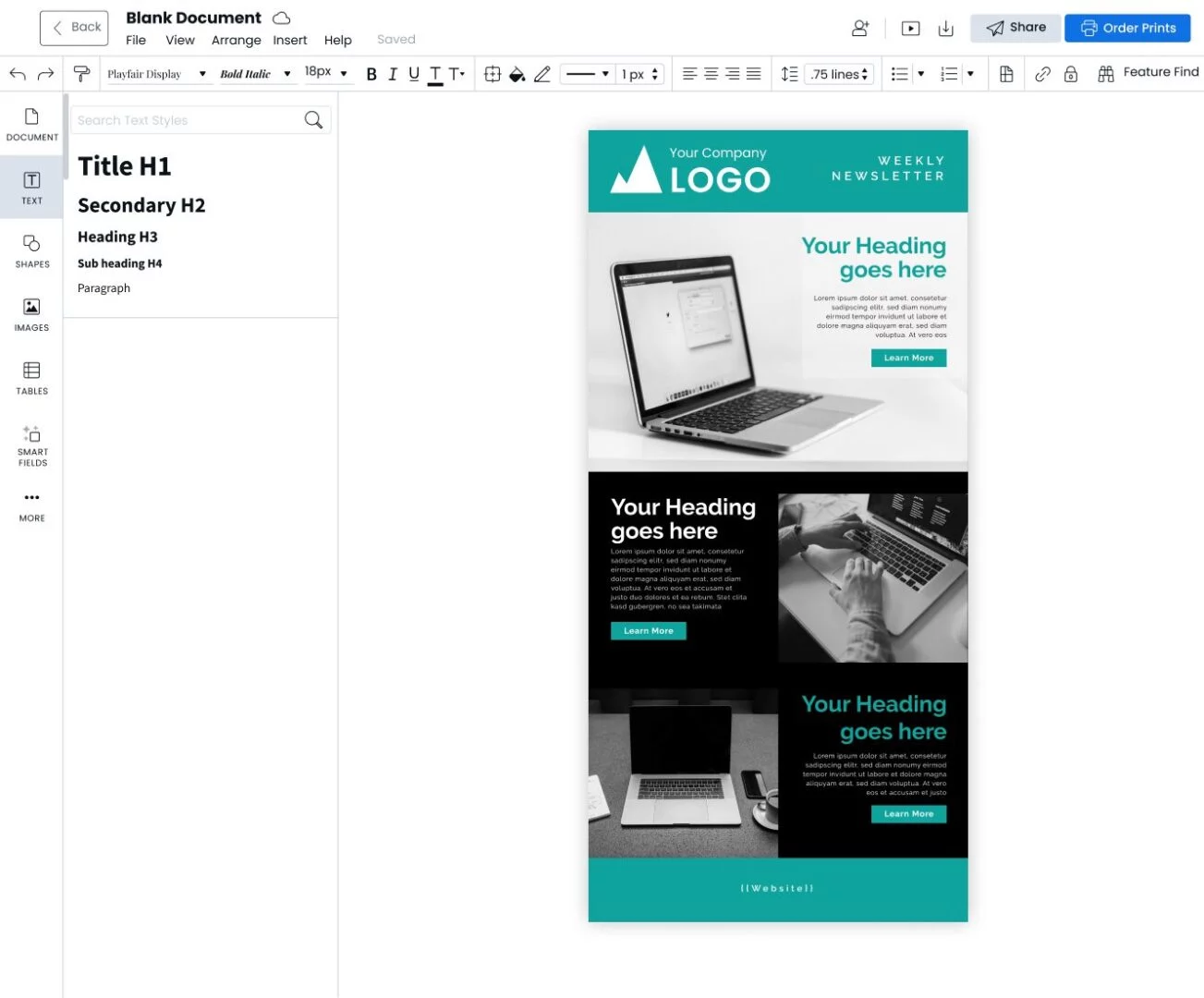The image size is (1204, 998).
Task: Open the Insert menu
Action: [x=289, y=40]
